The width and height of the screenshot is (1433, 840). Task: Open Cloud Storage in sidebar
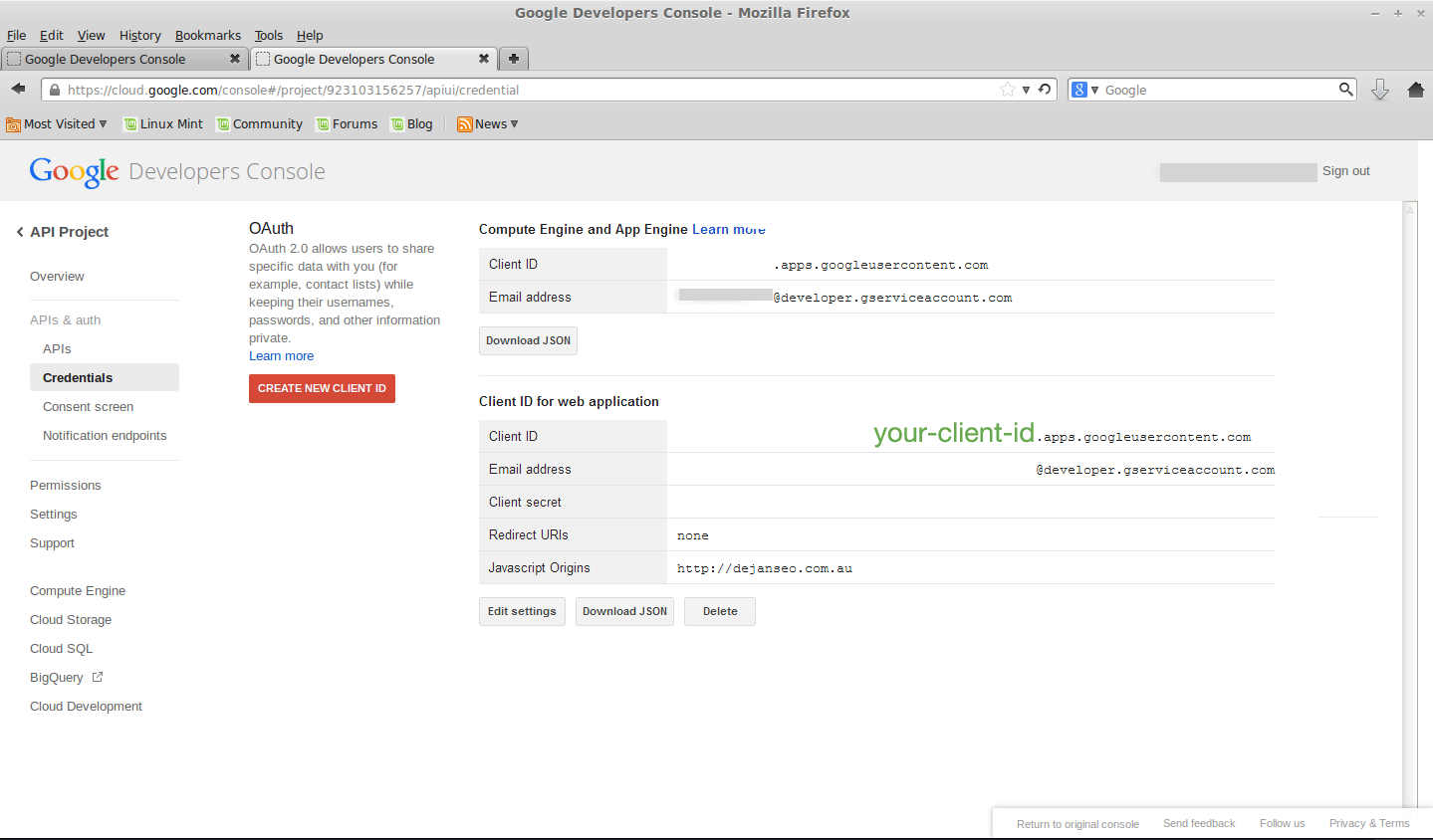[71, 620]
